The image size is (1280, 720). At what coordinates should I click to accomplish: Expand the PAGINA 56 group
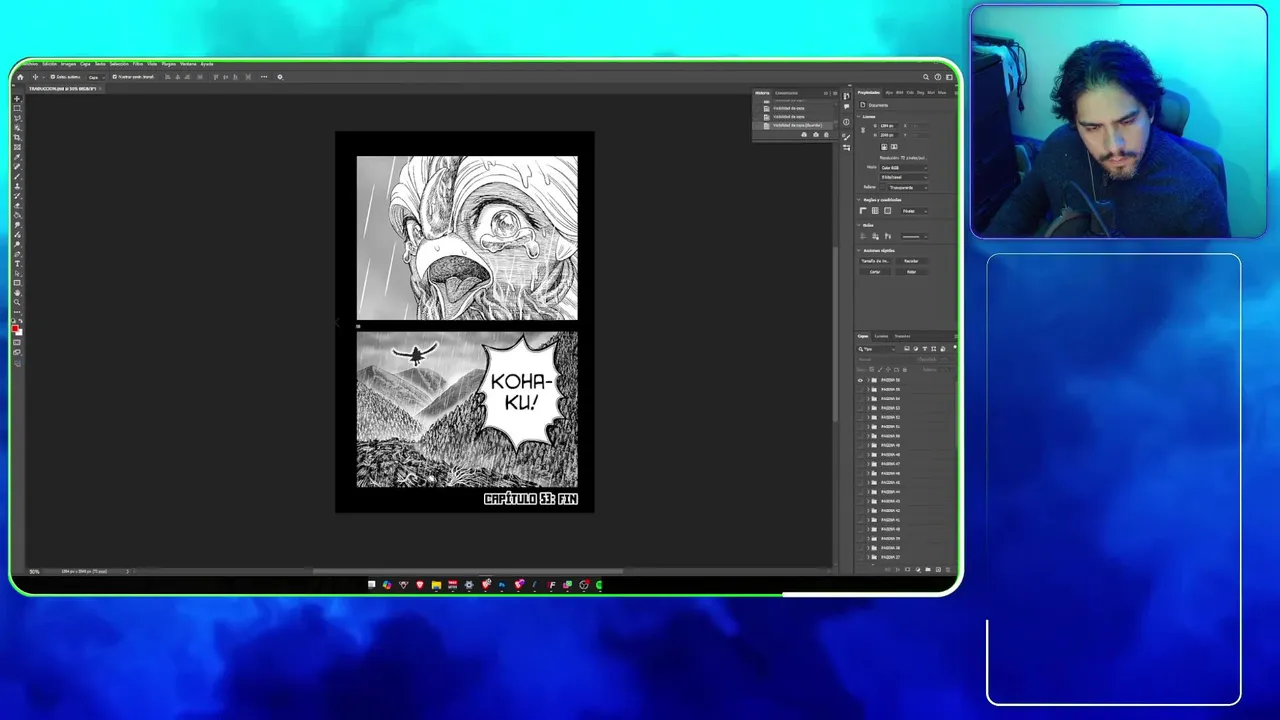point(868,380)
